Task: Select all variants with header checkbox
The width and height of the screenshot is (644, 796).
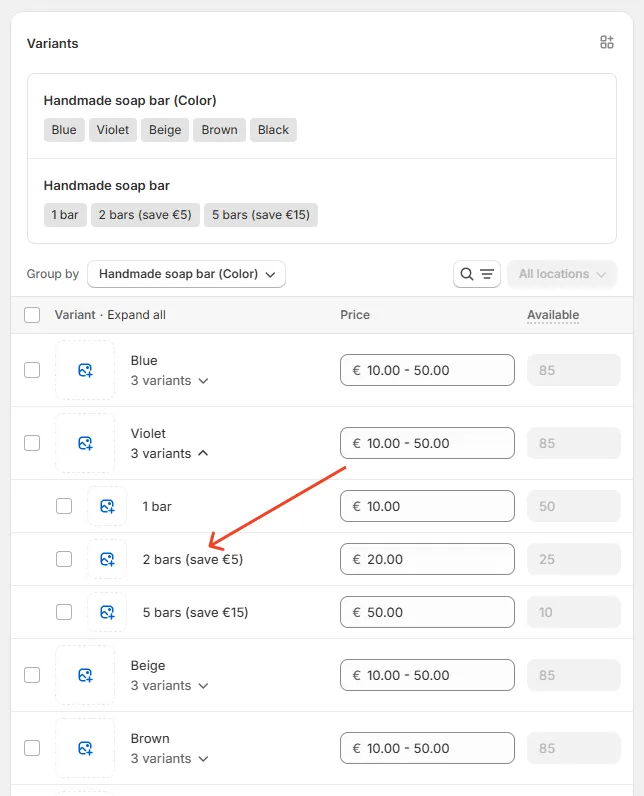Action: [x=32, y=315]
